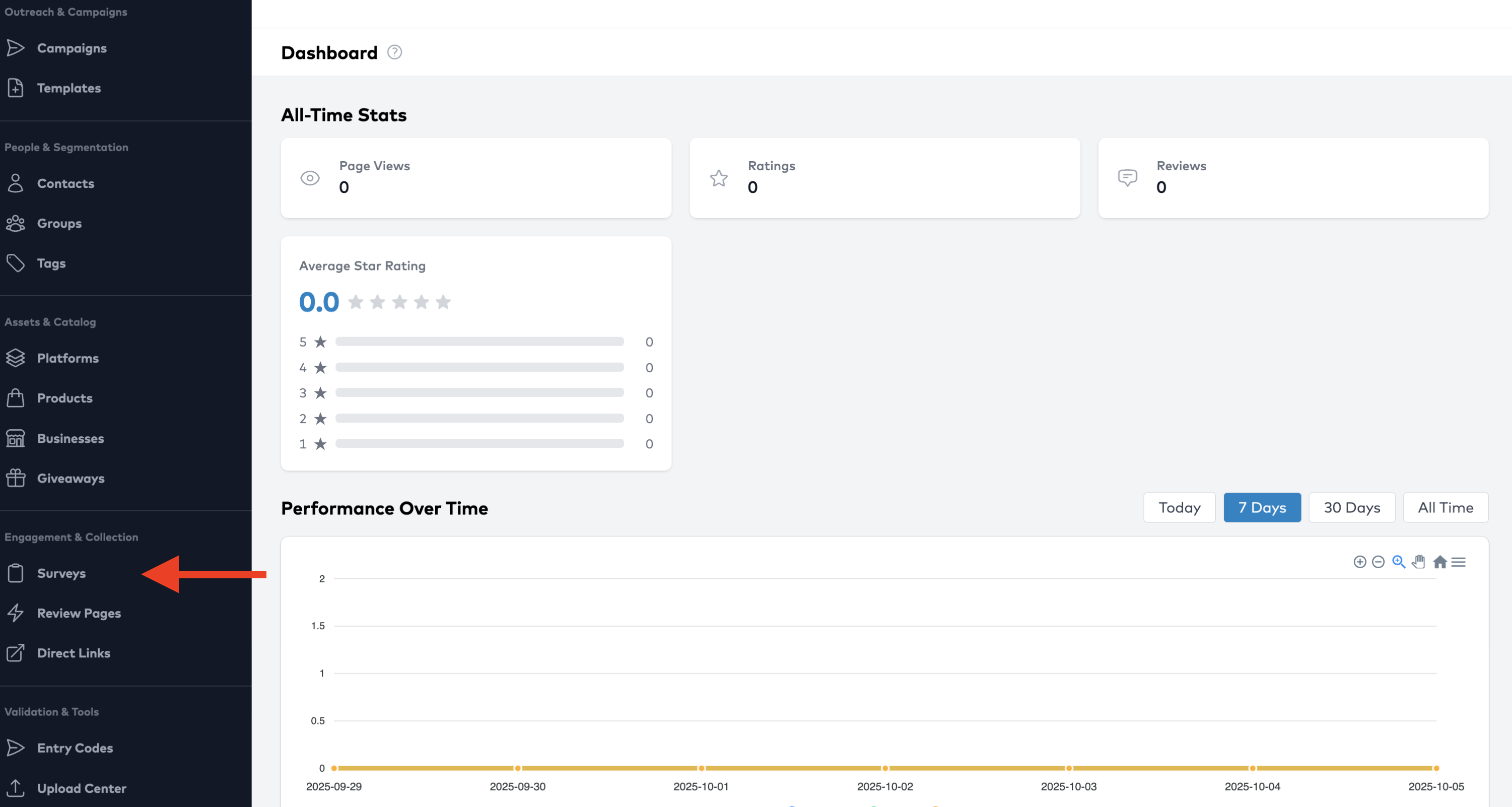Navigate to Contacts page
This screenshot has height=807, width=1512.
pos(65,183)
